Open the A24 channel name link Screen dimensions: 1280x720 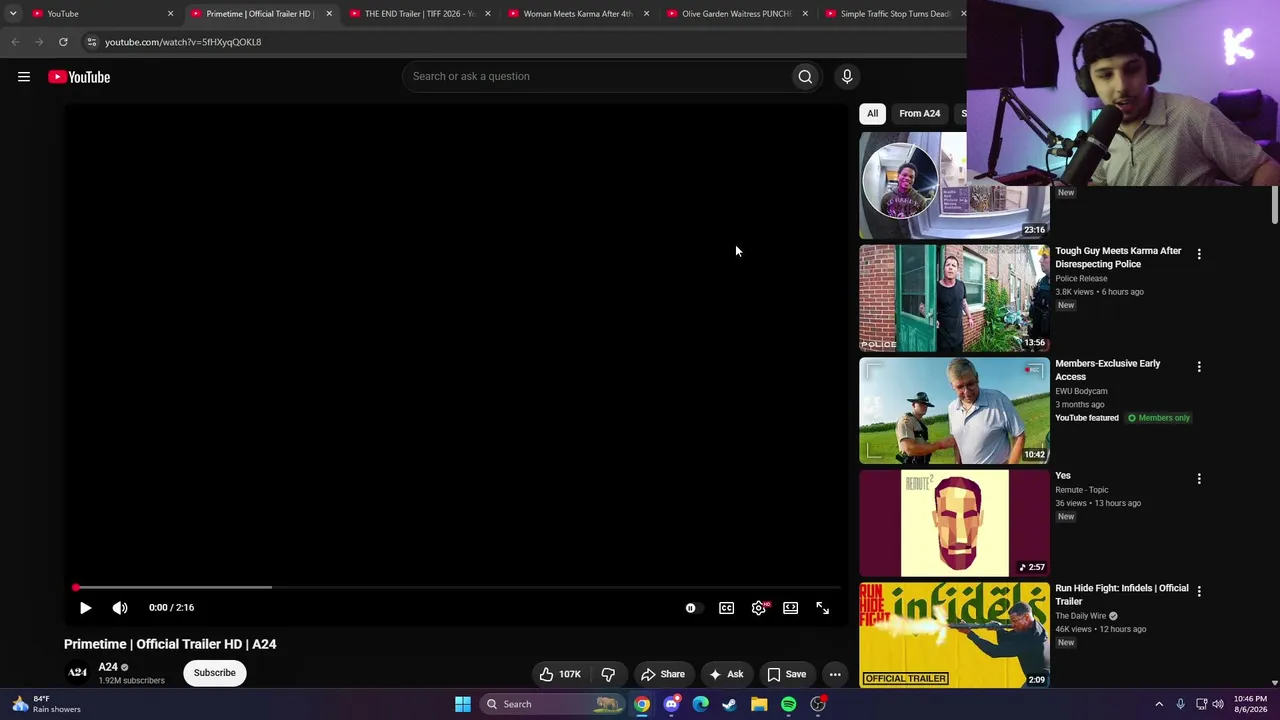pos(108,667)
